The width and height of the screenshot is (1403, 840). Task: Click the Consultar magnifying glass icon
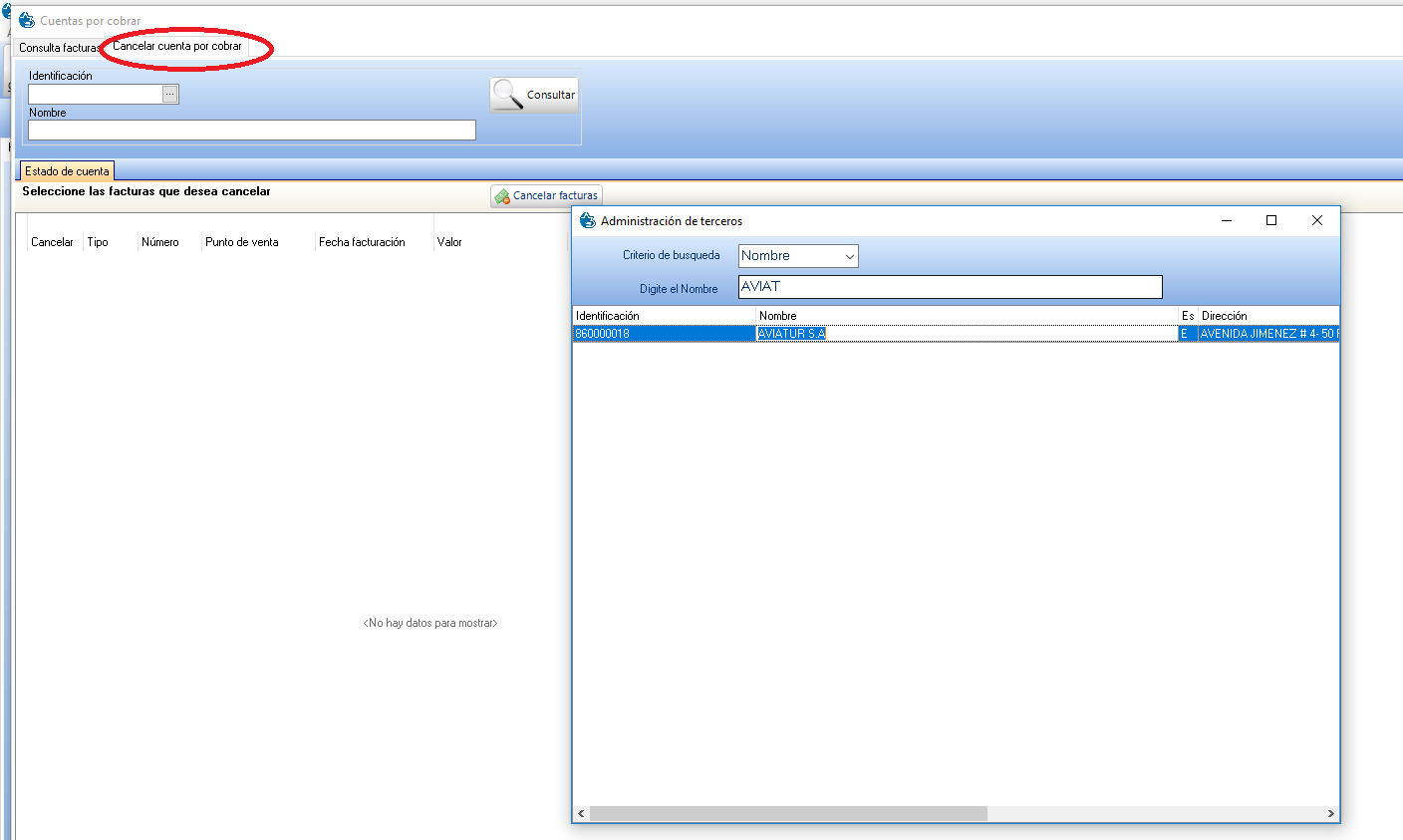(508, 95)
